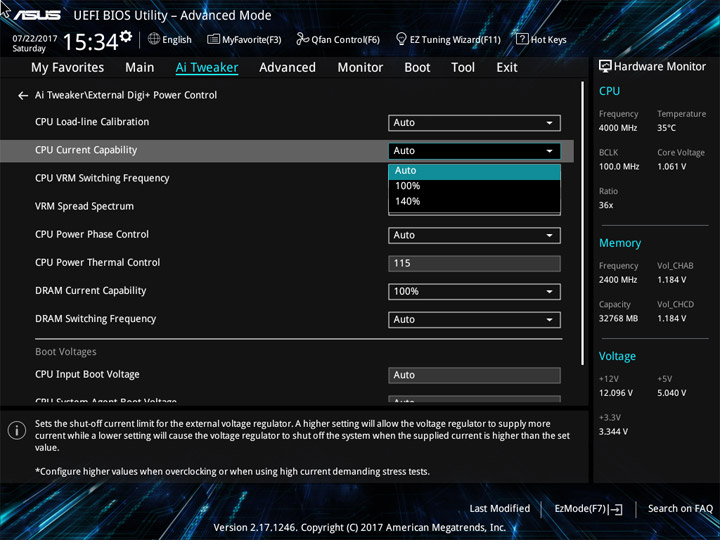Expand DRAM Switching Frequency dropdown
720x540 pixels.
click(x=474, y=319)
